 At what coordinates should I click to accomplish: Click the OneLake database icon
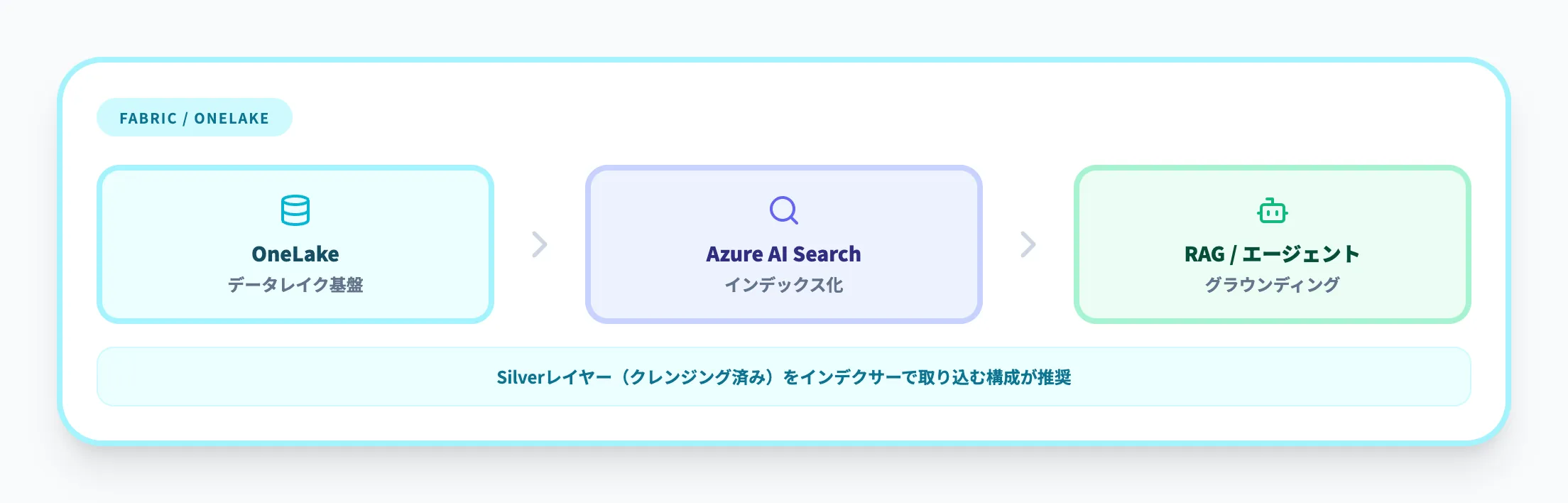tap(295, 210)
